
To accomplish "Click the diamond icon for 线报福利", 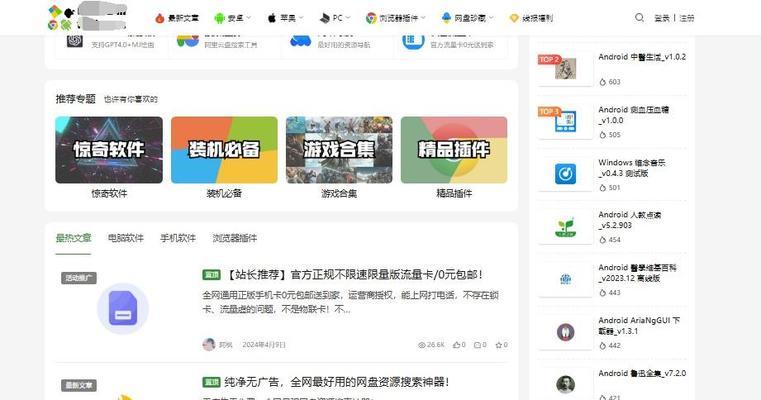I will click(514, 18).
